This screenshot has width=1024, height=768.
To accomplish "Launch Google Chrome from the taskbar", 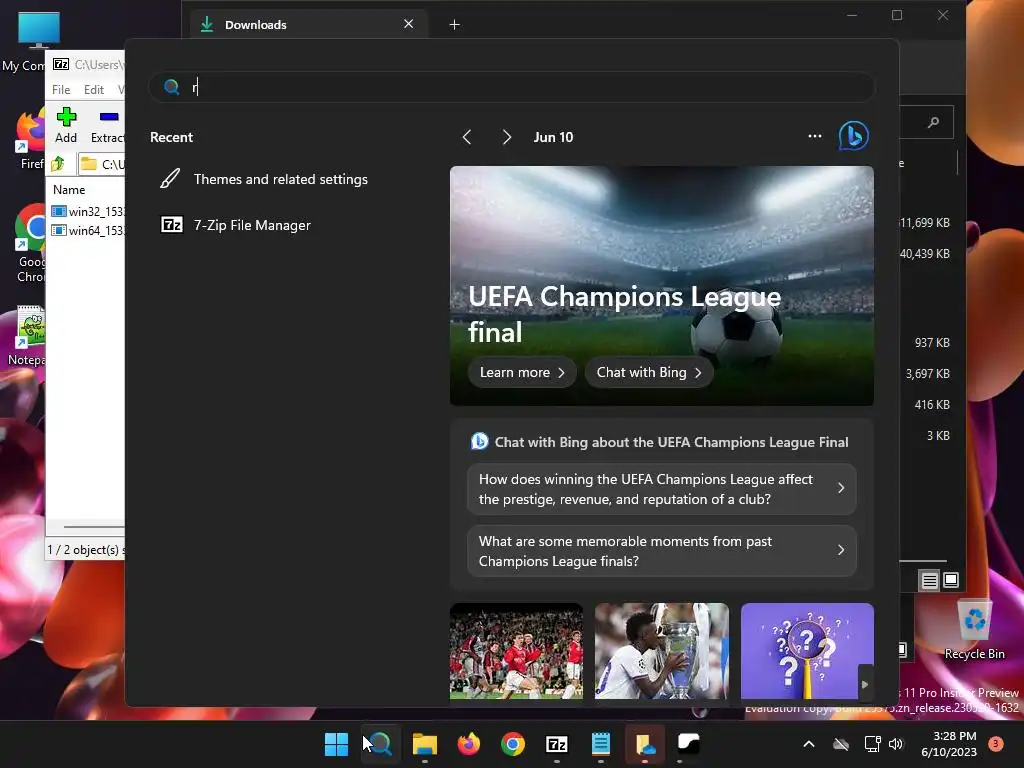I will (x=513, y=744).
